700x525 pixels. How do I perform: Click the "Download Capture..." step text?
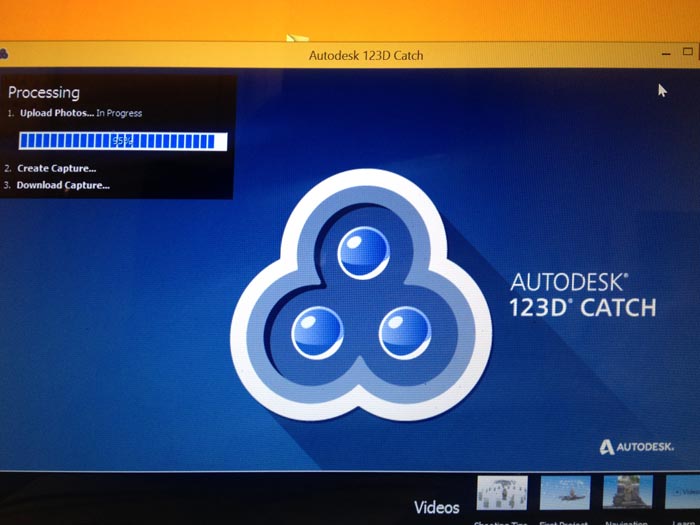coord(63,185)
